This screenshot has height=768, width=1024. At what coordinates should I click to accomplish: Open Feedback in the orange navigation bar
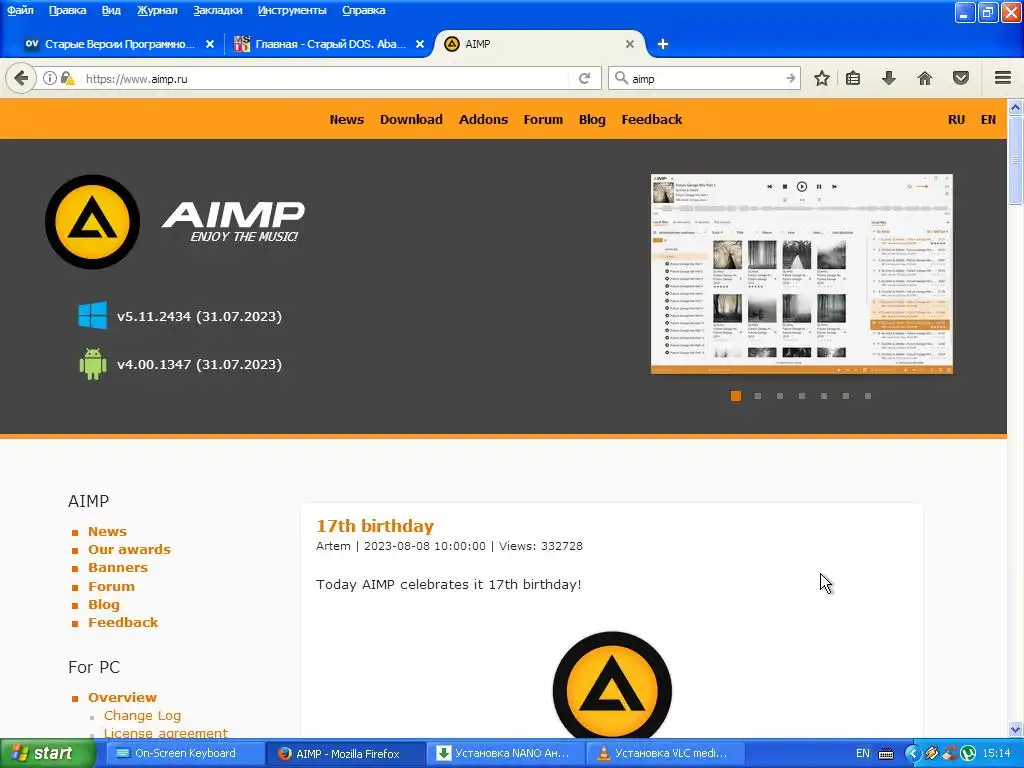[652, 120]
